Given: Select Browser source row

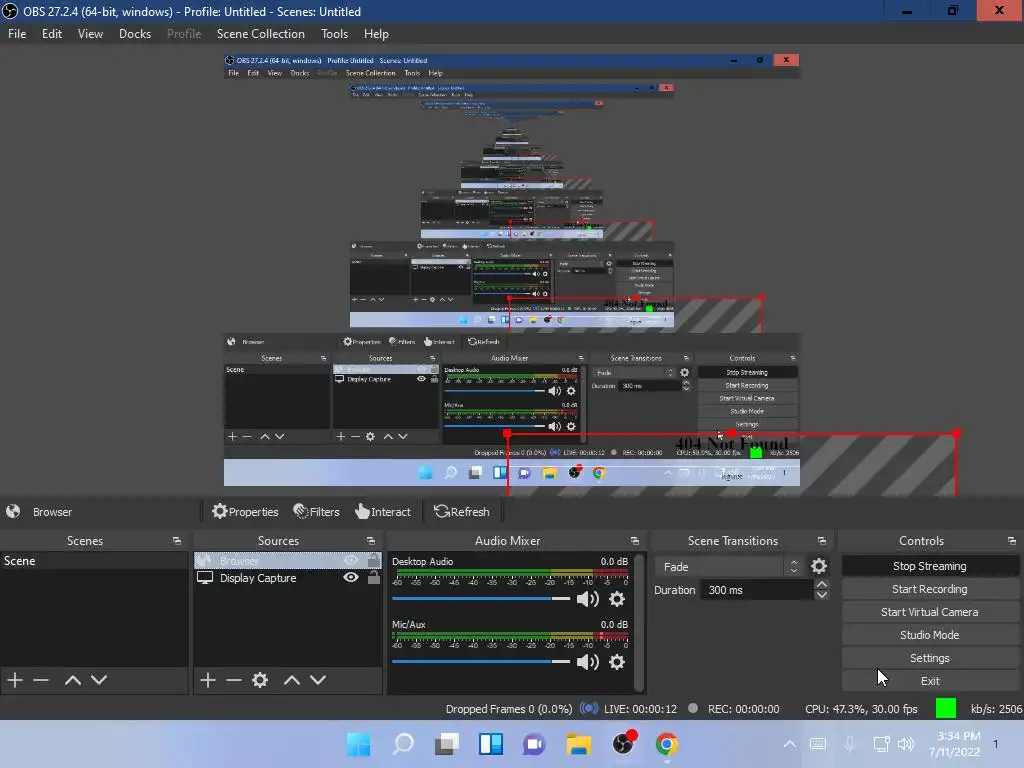Looking at the screenshot, I should pos(288,560).
